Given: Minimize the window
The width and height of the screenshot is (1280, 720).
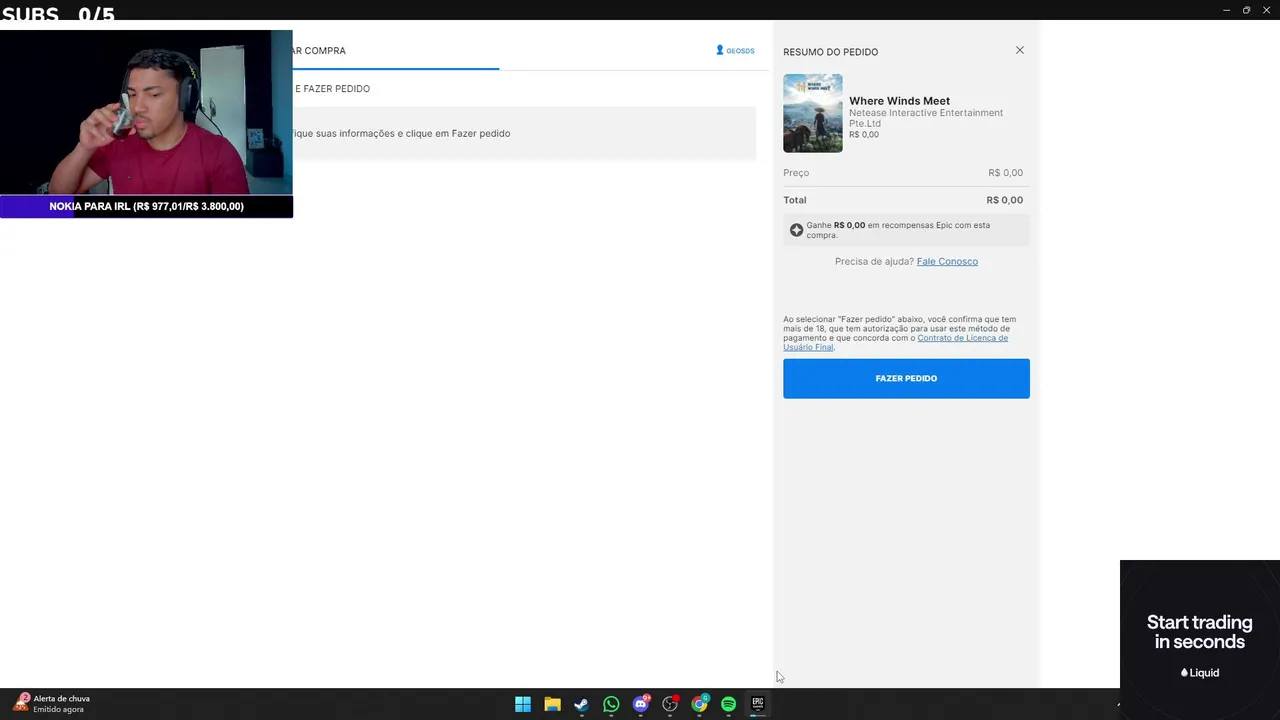Looking at the screenshot, I should click(1227, 10).
